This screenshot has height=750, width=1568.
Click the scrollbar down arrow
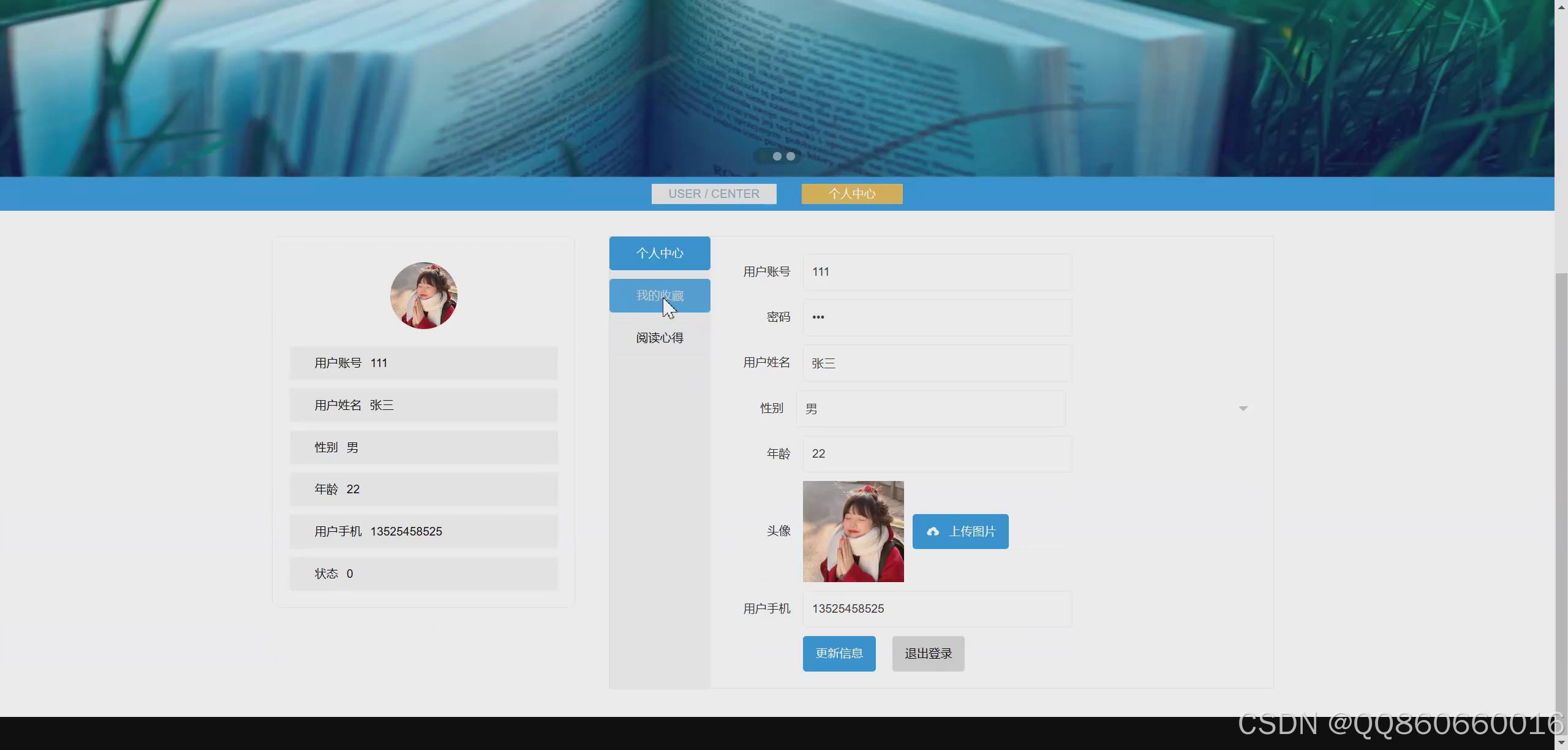tap(1561, 743)
